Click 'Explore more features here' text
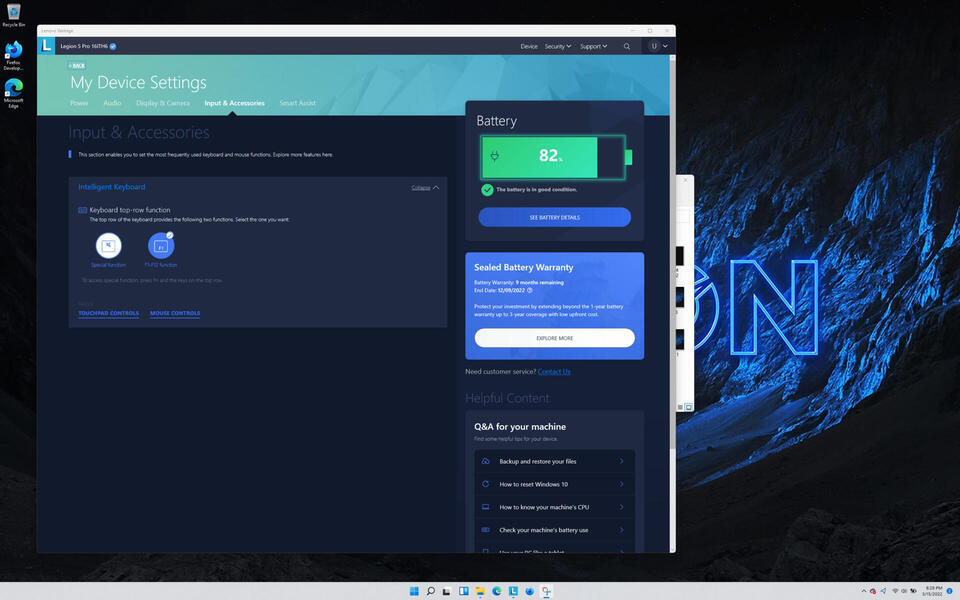Screen dimensions: 960x600 [x=303, y=155]
